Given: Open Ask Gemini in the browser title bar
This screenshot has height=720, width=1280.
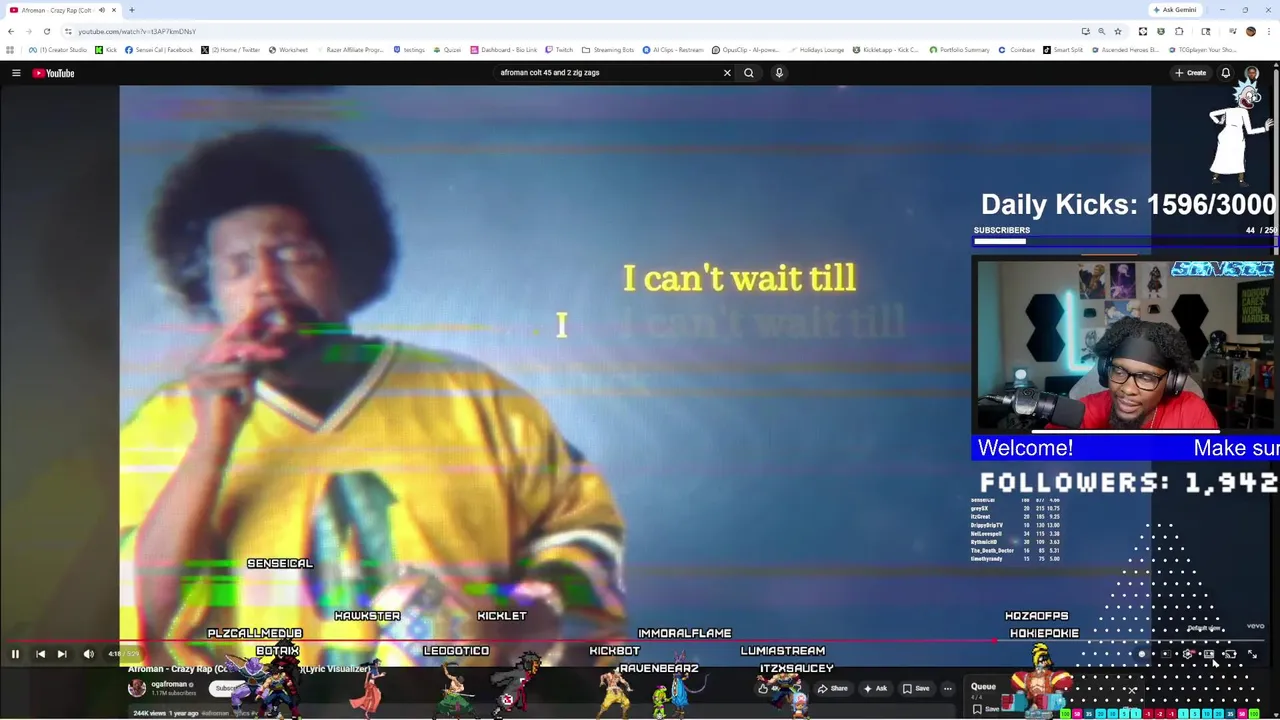Looking at the screenshot, I should click(1175, 10).
